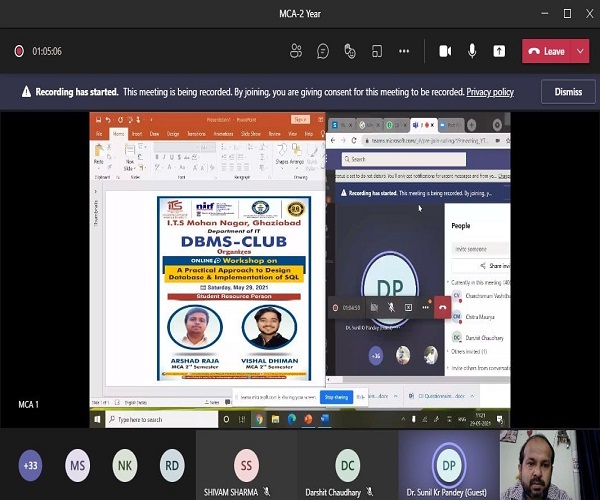Click the Search box in shared Teams
600x500 pixels.
[x=404, y=159]
